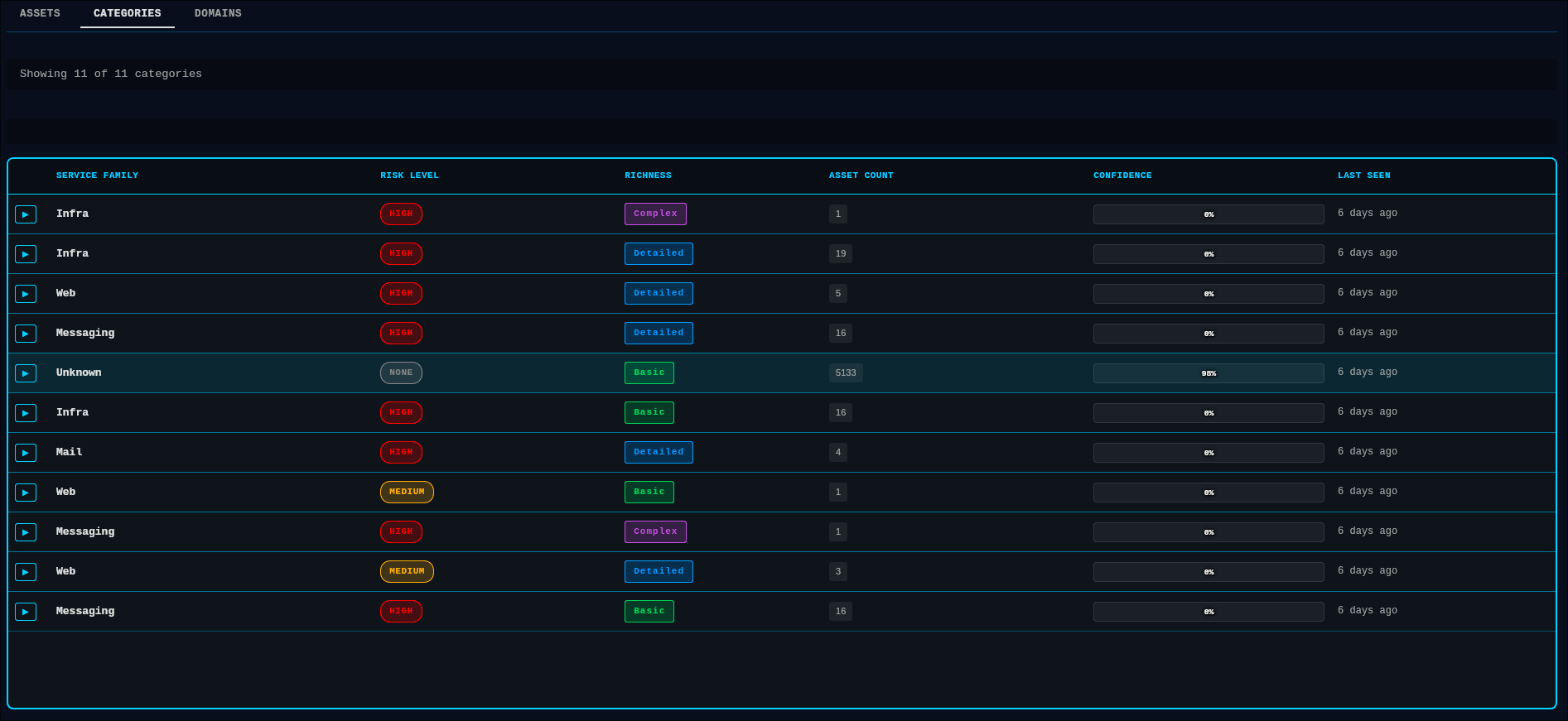Image resolution: width=1568 pixels, height=721 pixels.
Task: Click the Detailed badge in Mail row
Action: tap(659, 453)
